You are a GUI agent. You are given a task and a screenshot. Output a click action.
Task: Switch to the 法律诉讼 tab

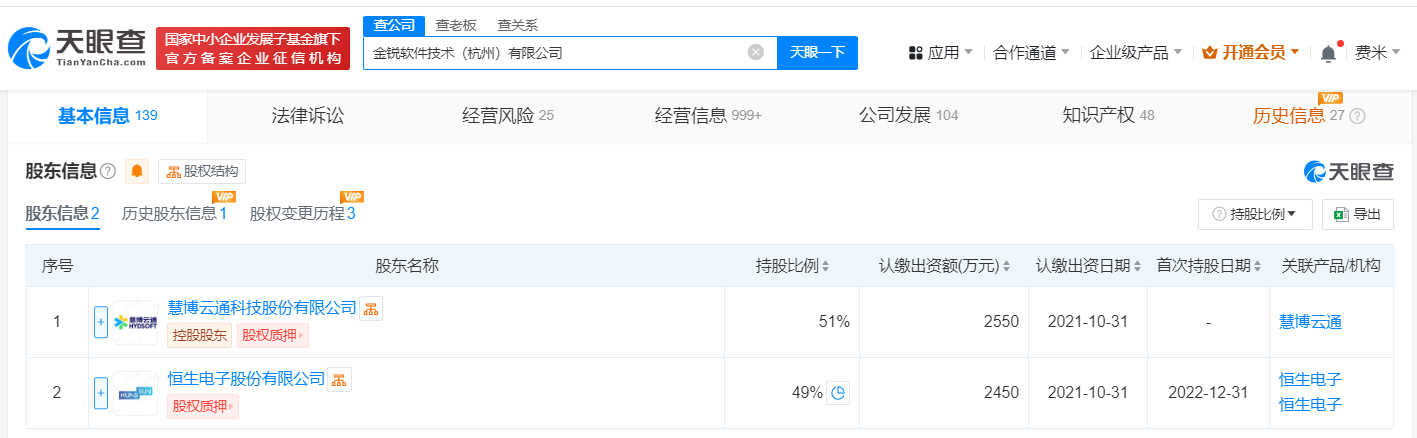pyautogui.click(x=308, y=115)
